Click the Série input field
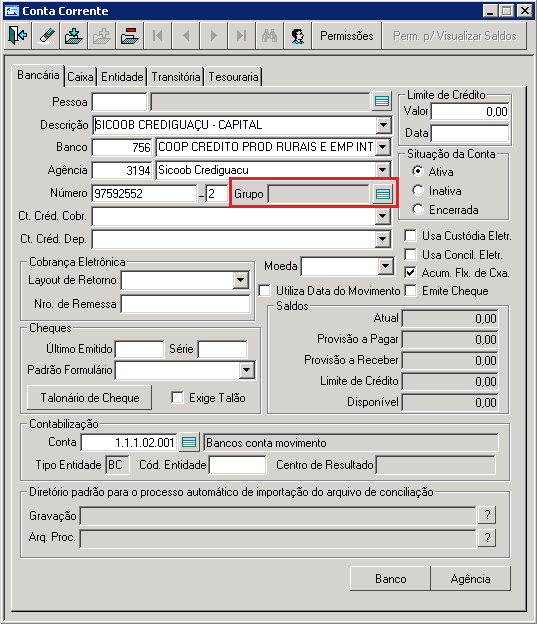Screen dimensions: 537x624 pyautogui.click(x=223, y=349)
